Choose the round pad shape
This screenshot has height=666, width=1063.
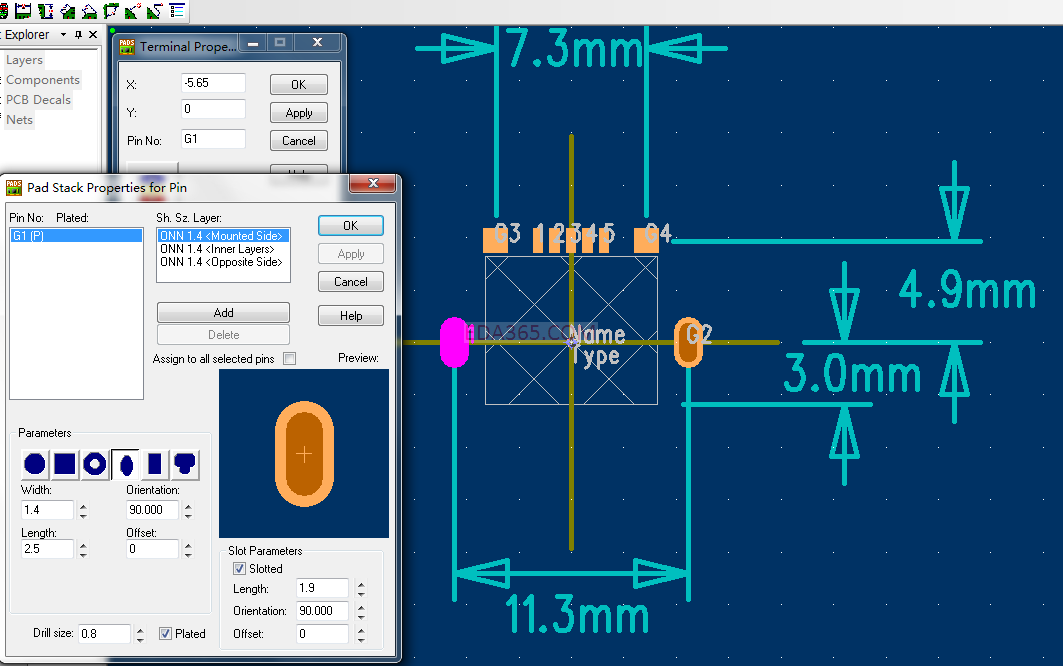coord(35,464)
